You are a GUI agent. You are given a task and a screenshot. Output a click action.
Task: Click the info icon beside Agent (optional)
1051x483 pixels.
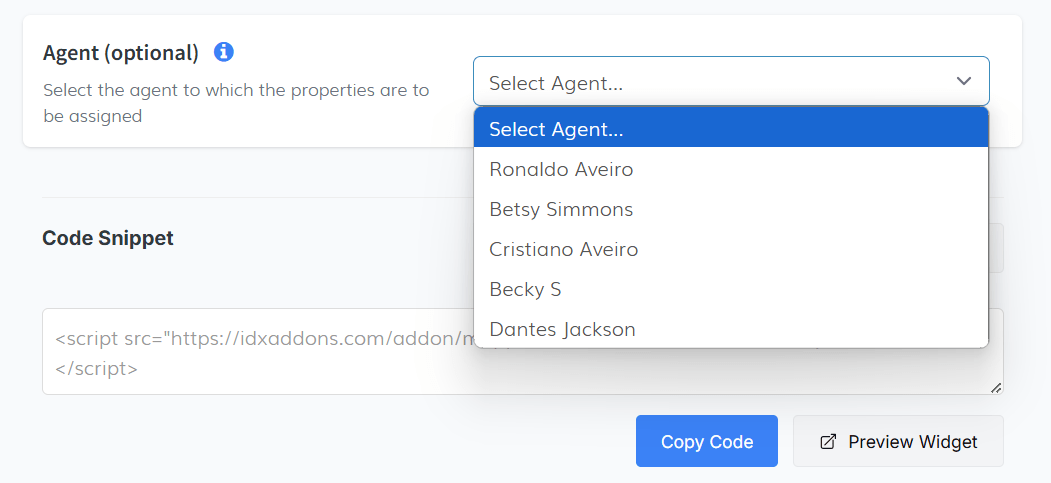tap(224, 51)
